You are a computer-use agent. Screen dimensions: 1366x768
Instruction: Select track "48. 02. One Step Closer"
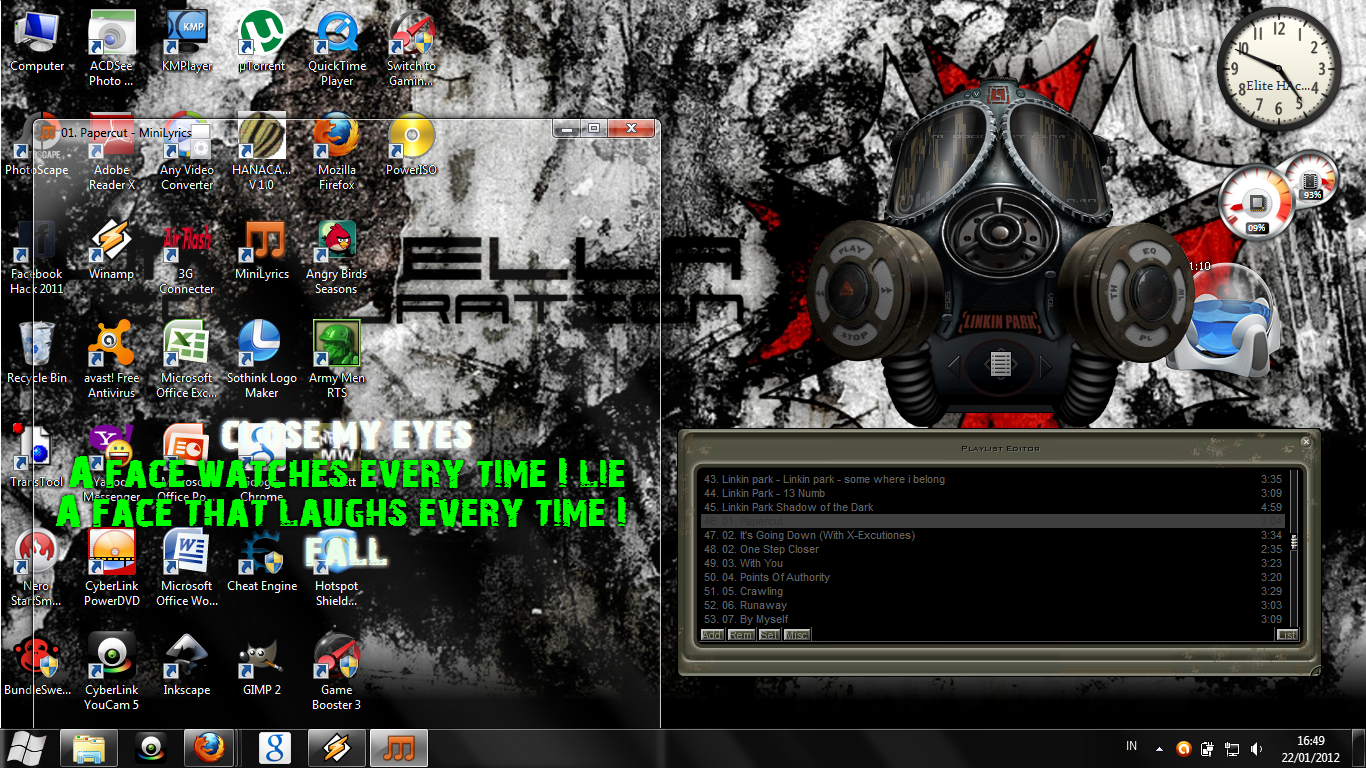click(993, 549)
